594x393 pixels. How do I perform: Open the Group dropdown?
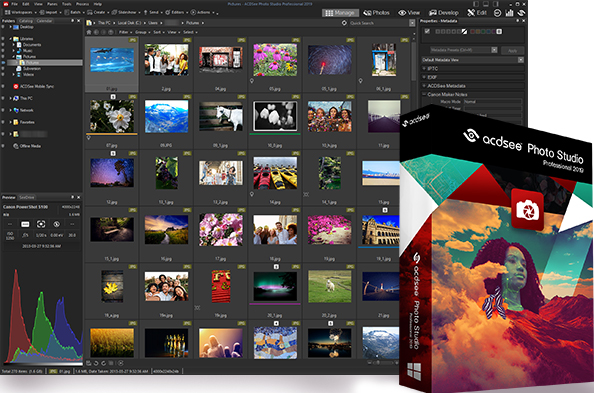pos(142,32)
